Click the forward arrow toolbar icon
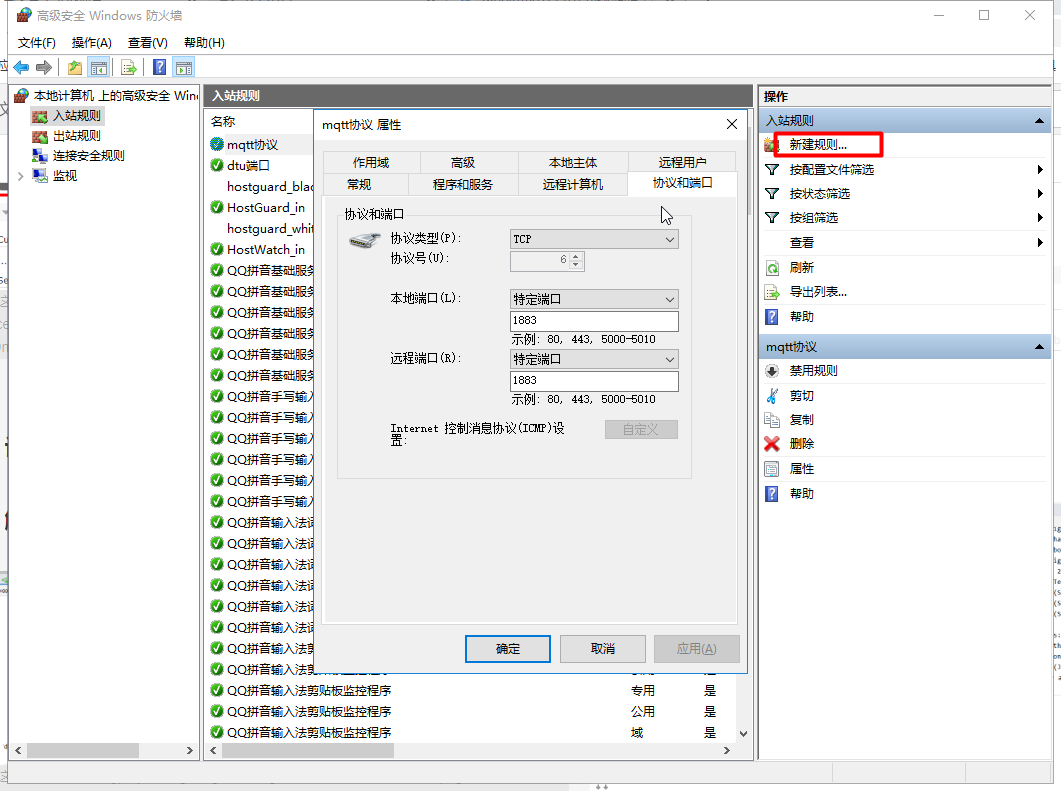The width and height of the screenshot is (1061, 791). coord(44,67)
